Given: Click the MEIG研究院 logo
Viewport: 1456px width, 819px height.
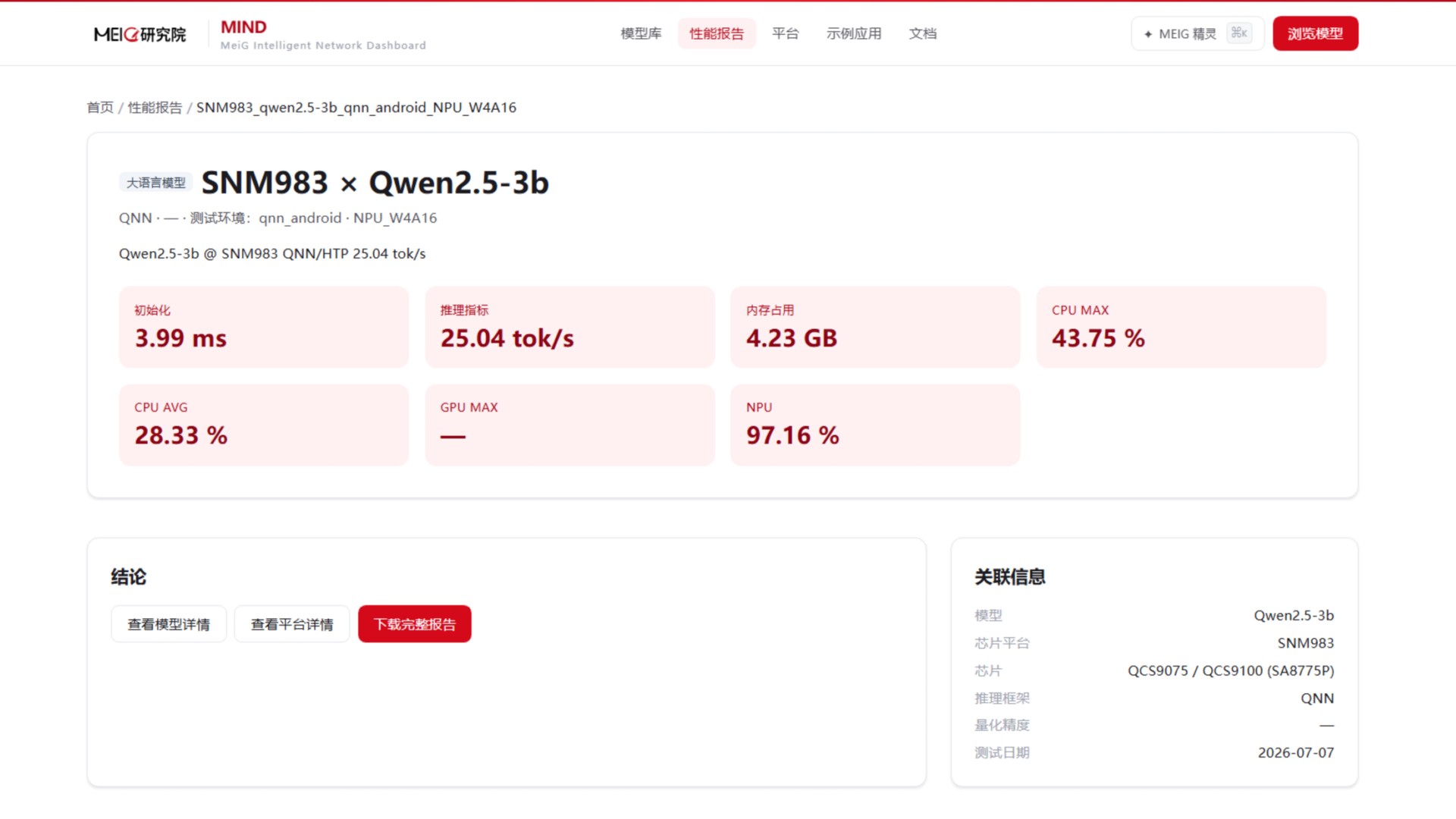Looking at the screenshot, I should pos(140,34).
